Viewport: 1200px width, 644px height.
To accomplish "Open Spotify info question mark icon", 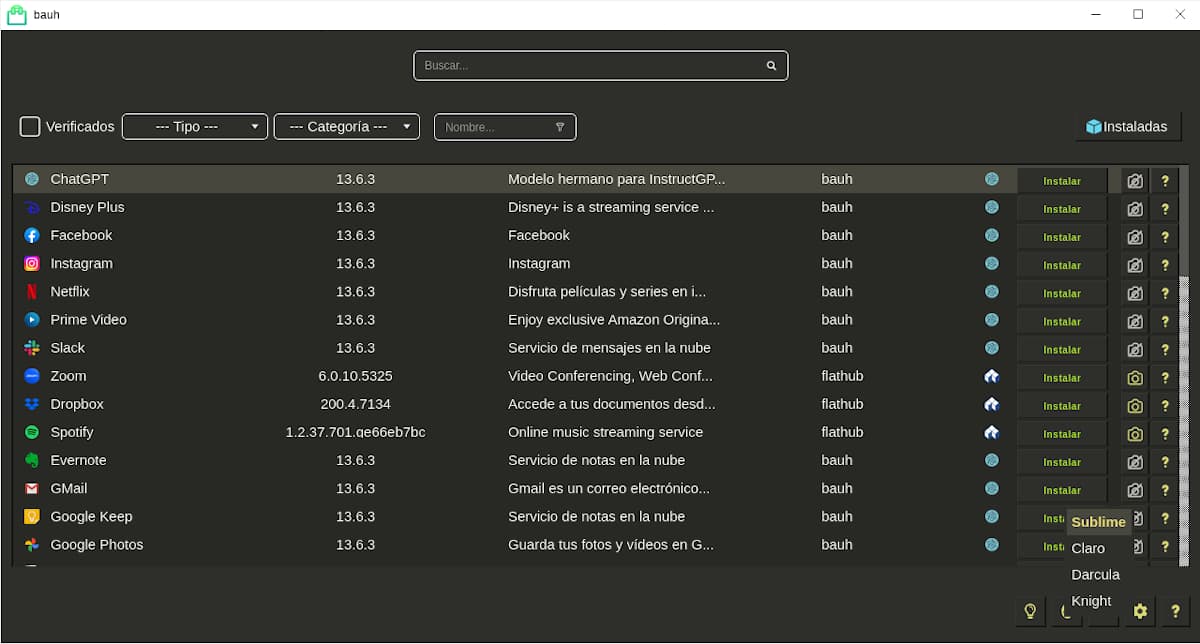I will [1165, 434].
